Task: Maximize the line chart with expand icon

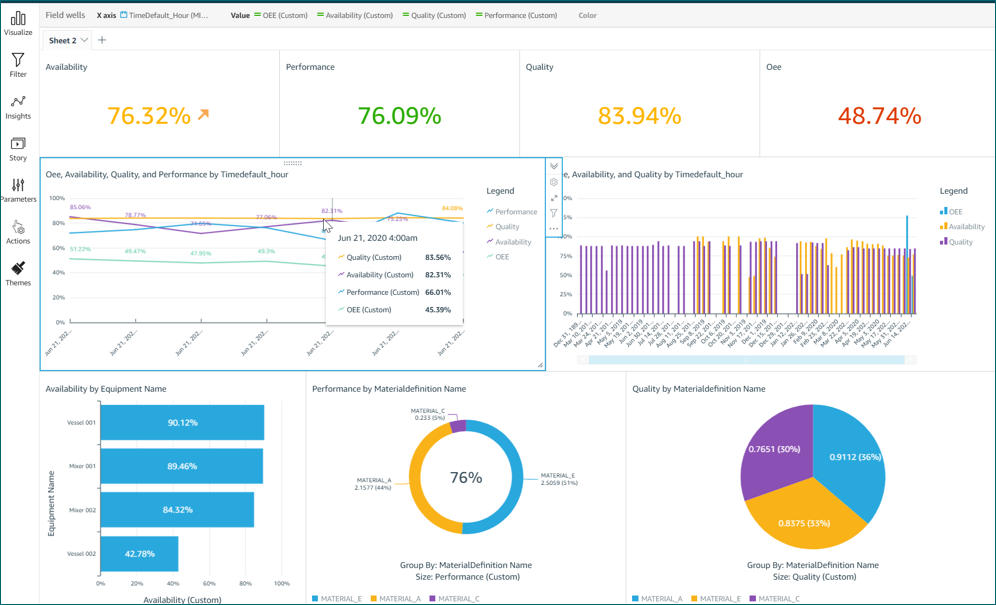Action: click(x=554, y=198)
